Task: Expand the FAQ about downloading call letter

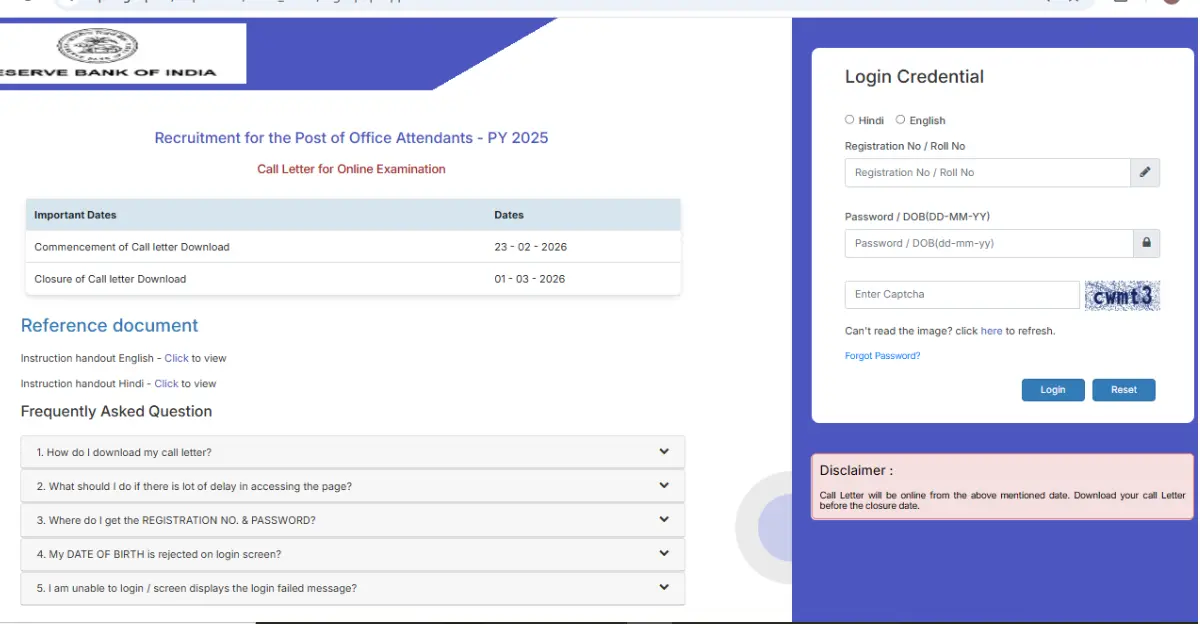Action: click(x=352, y=451)
